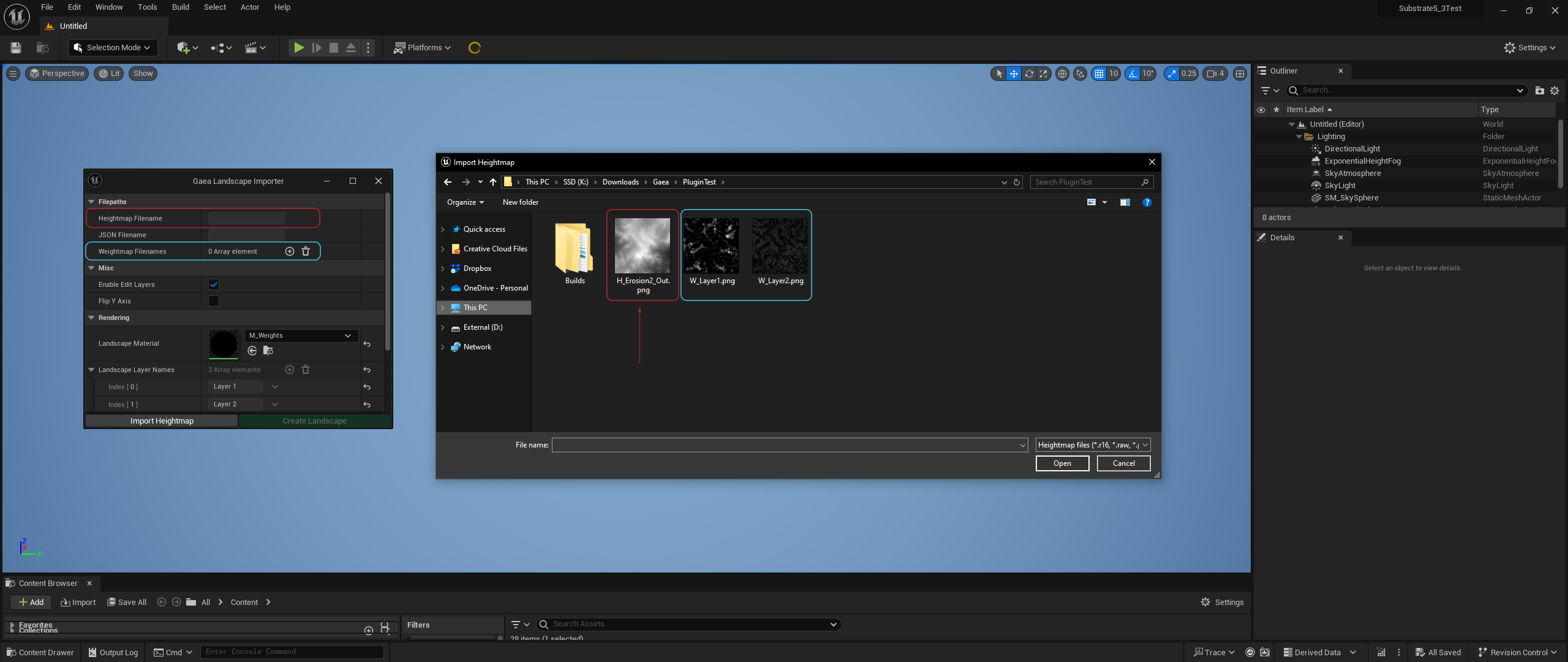The image size is (1568, 662).
Task: Open the M_Weights material dropdown
Action: pyautogui.click(x=300, y=335)
